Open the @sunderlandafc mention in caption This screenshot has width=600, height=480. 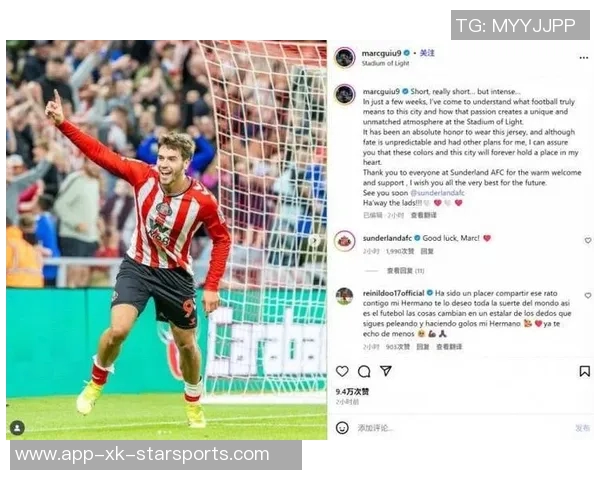tap(437, 193)
